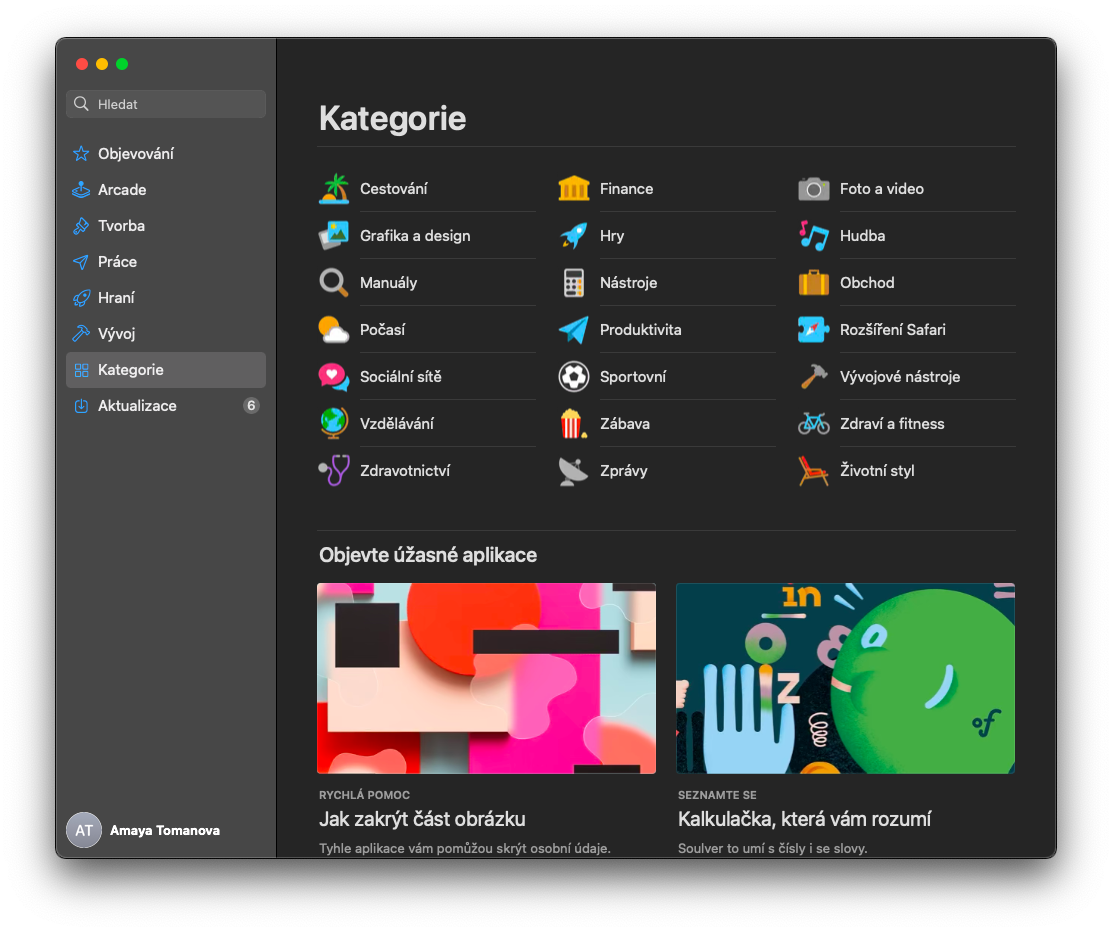
Task: Choose the Sportovní soccer ball icon
Action: click(573, 377)
